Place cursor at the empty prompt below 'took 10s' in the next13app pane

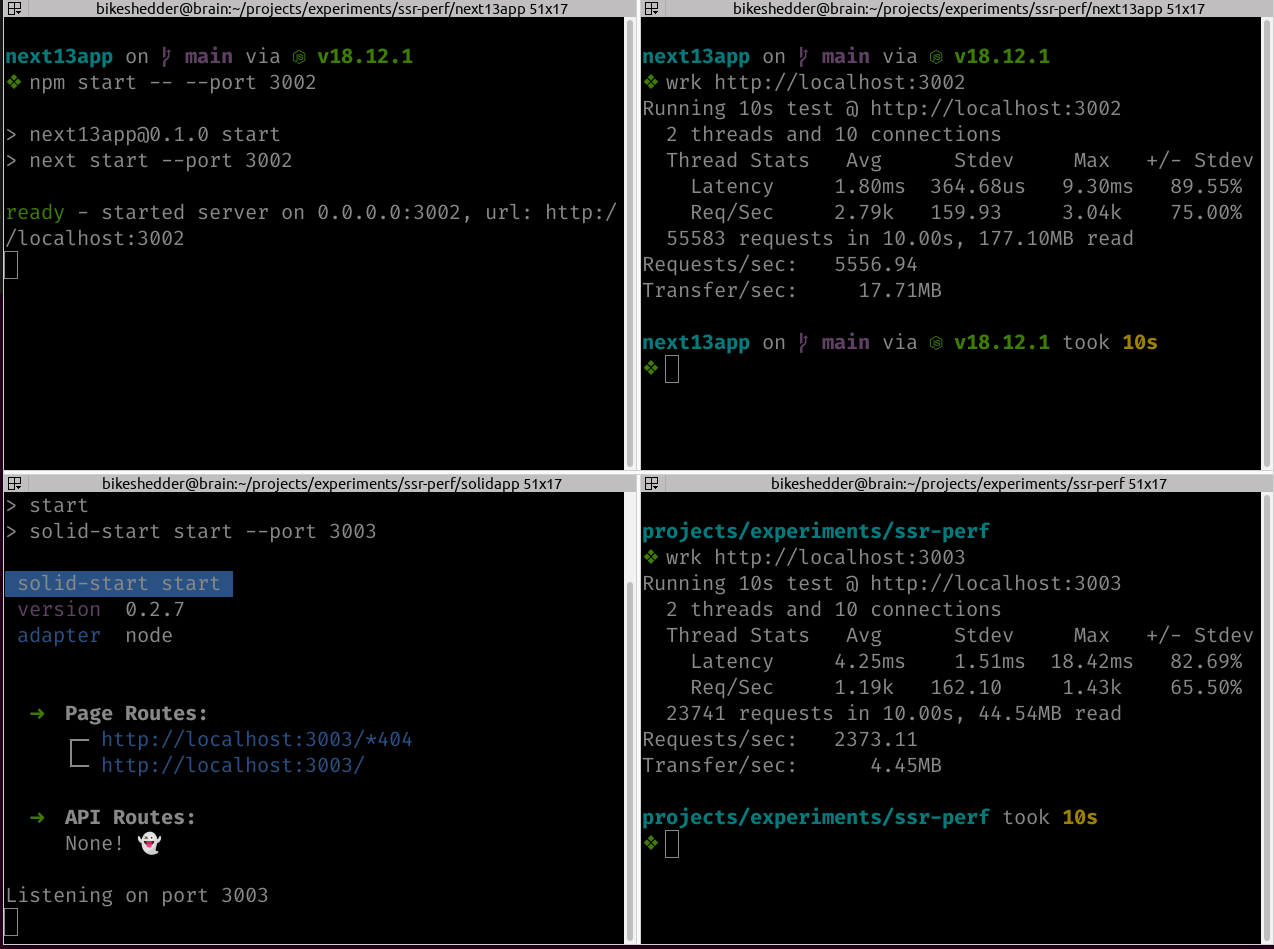click(672, 369)
